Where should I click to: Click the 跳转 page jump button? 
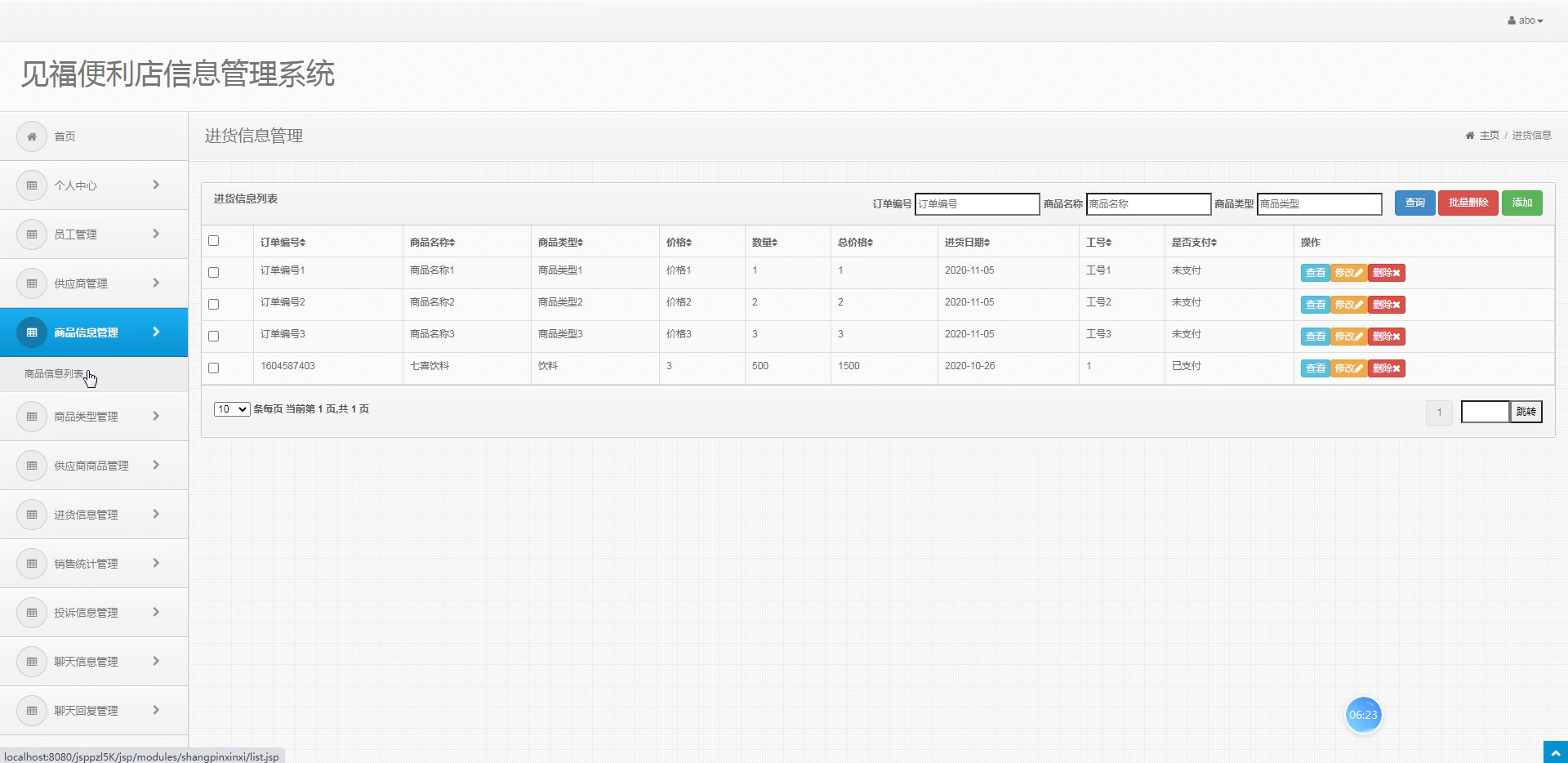pyautogui.click(x=1526, y=413)
